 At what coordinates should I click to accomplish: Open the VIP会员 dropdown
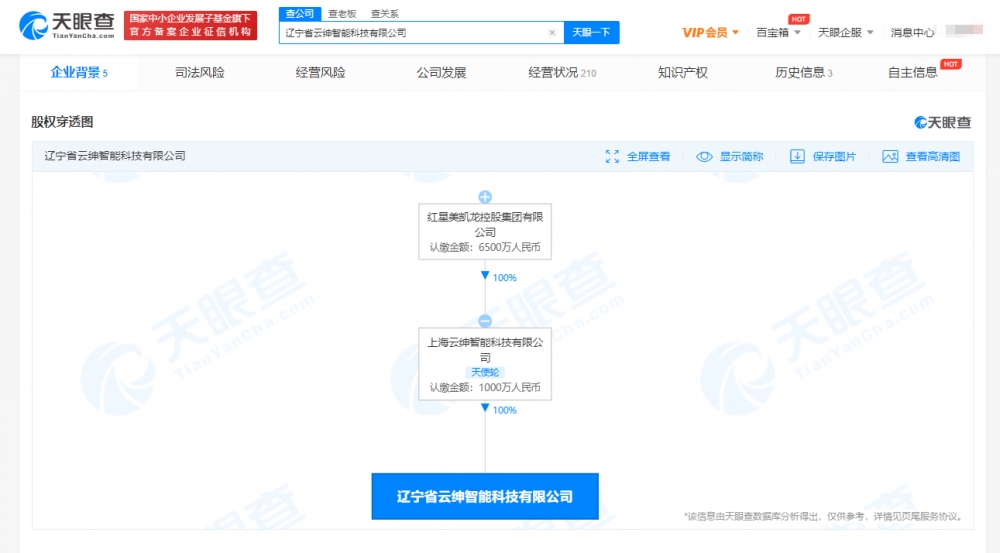(x=710, y=33)
